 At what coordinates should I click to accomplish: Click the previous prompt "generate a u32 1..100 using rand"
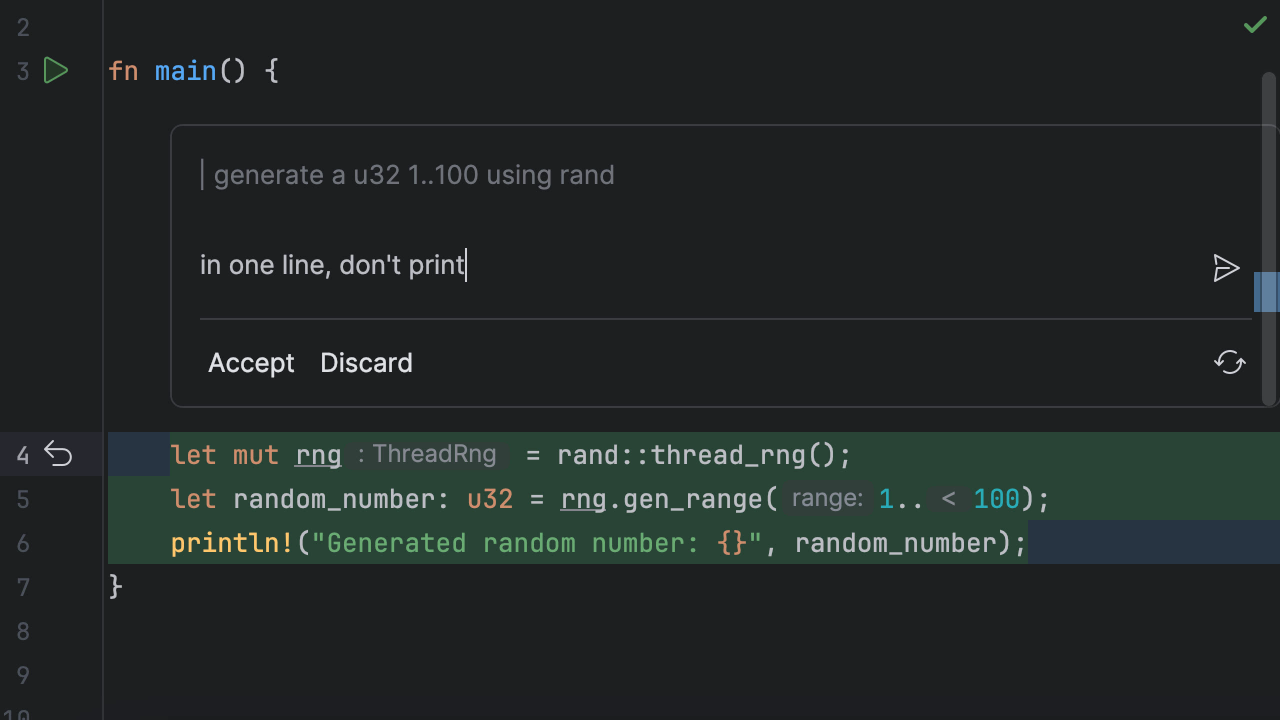pos(414,175)
